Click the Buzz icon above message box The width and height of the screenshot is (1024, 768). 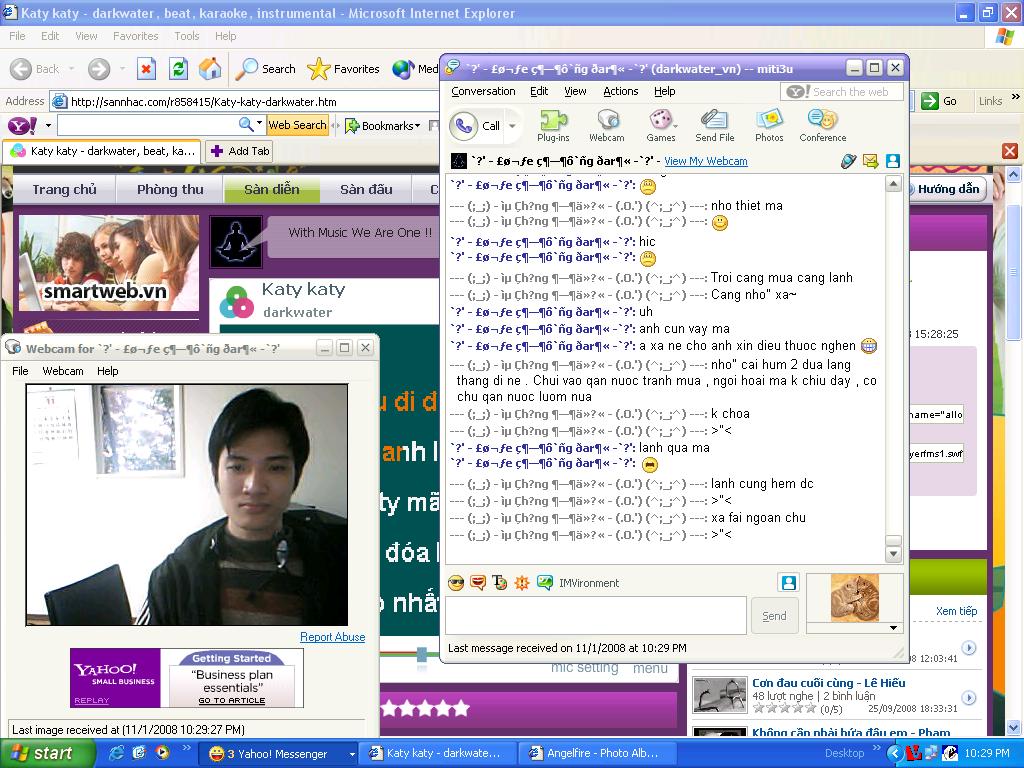coord(521,583)
